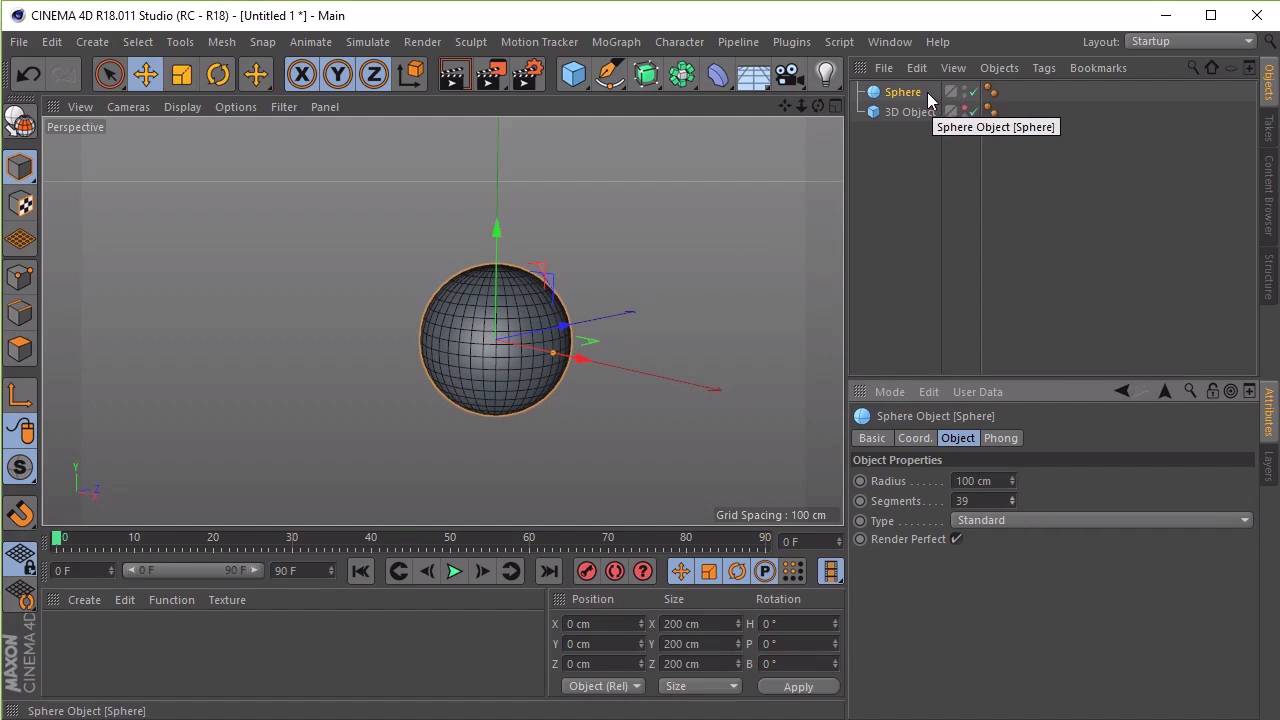
Task: Click the Position X input field
Action: [x=601, y=624]
